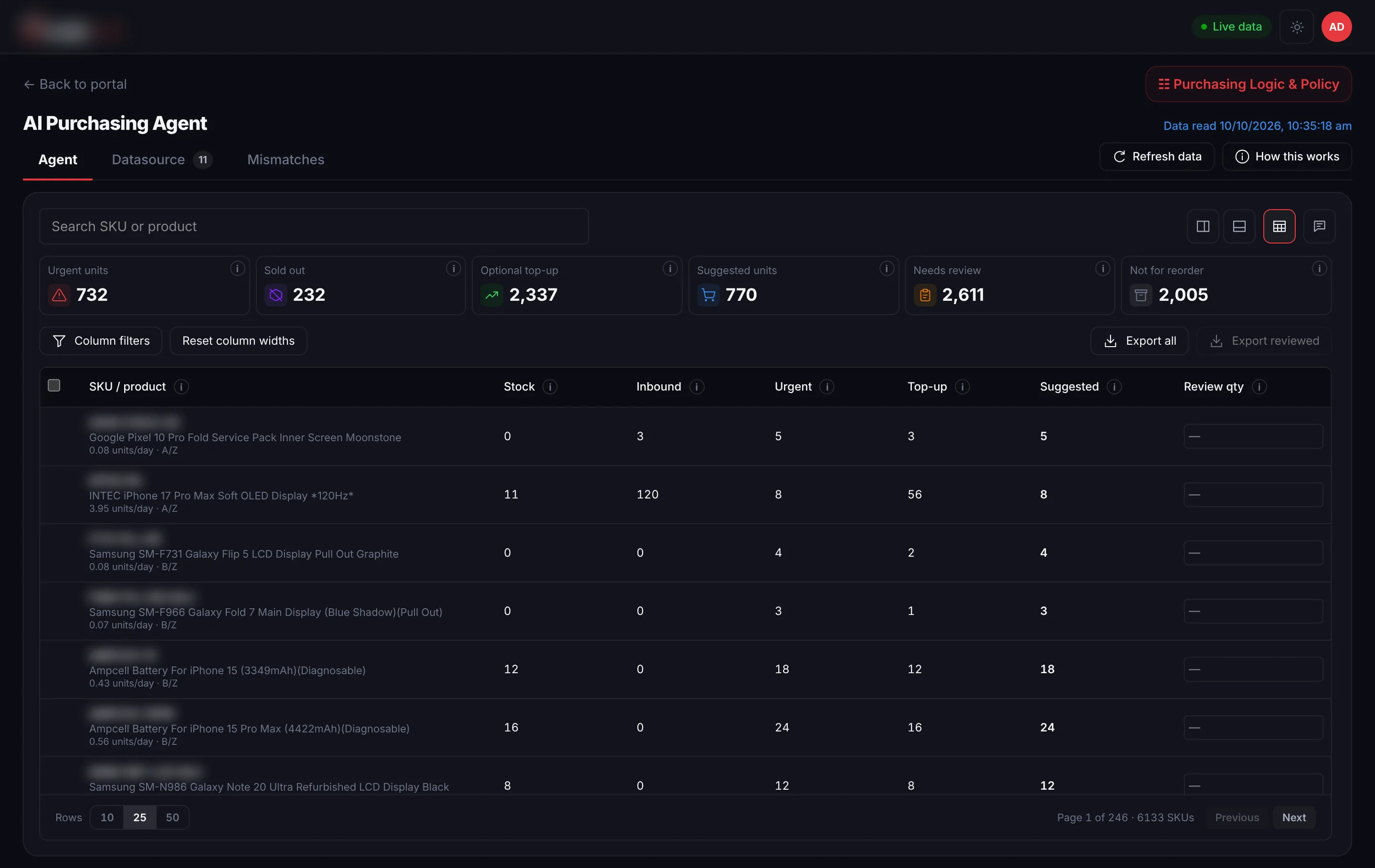Open the comments panel icon
1375x868 pixels.
click(x=1319, y=226)
